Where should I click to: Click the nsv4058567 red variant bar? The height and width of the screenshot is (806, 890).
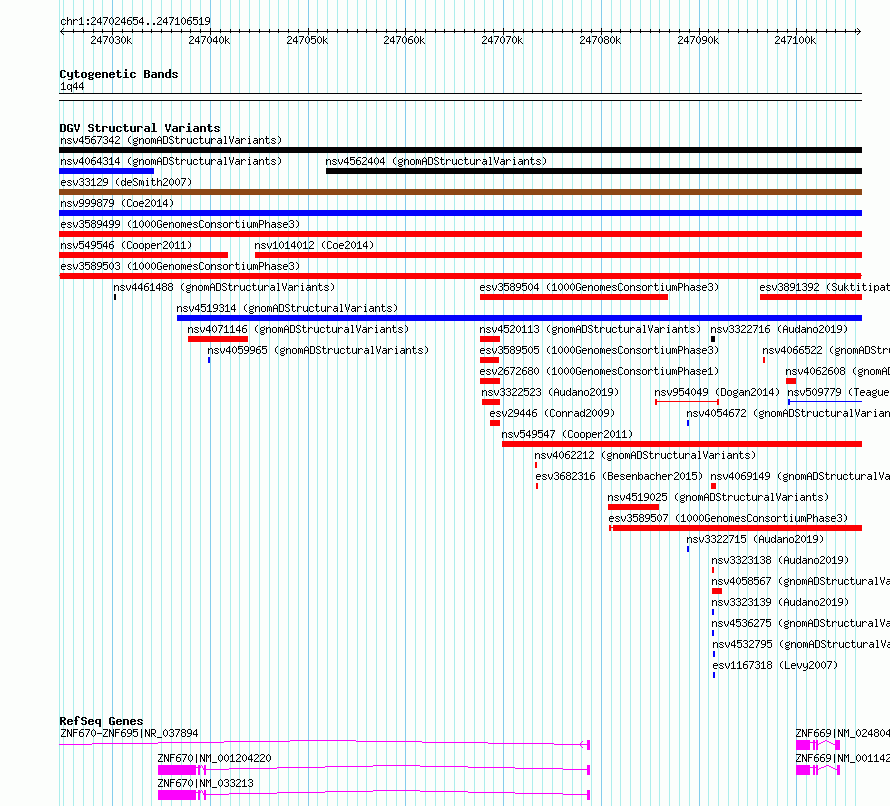[717, 591]
